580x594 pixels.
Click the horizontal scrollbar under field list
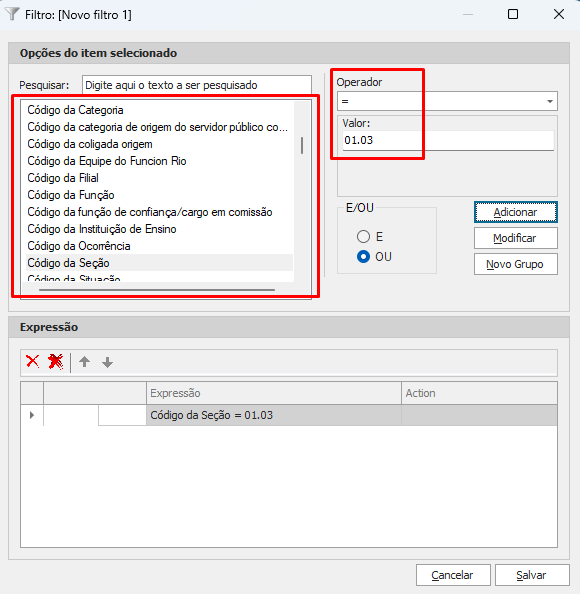pos(157,290)
